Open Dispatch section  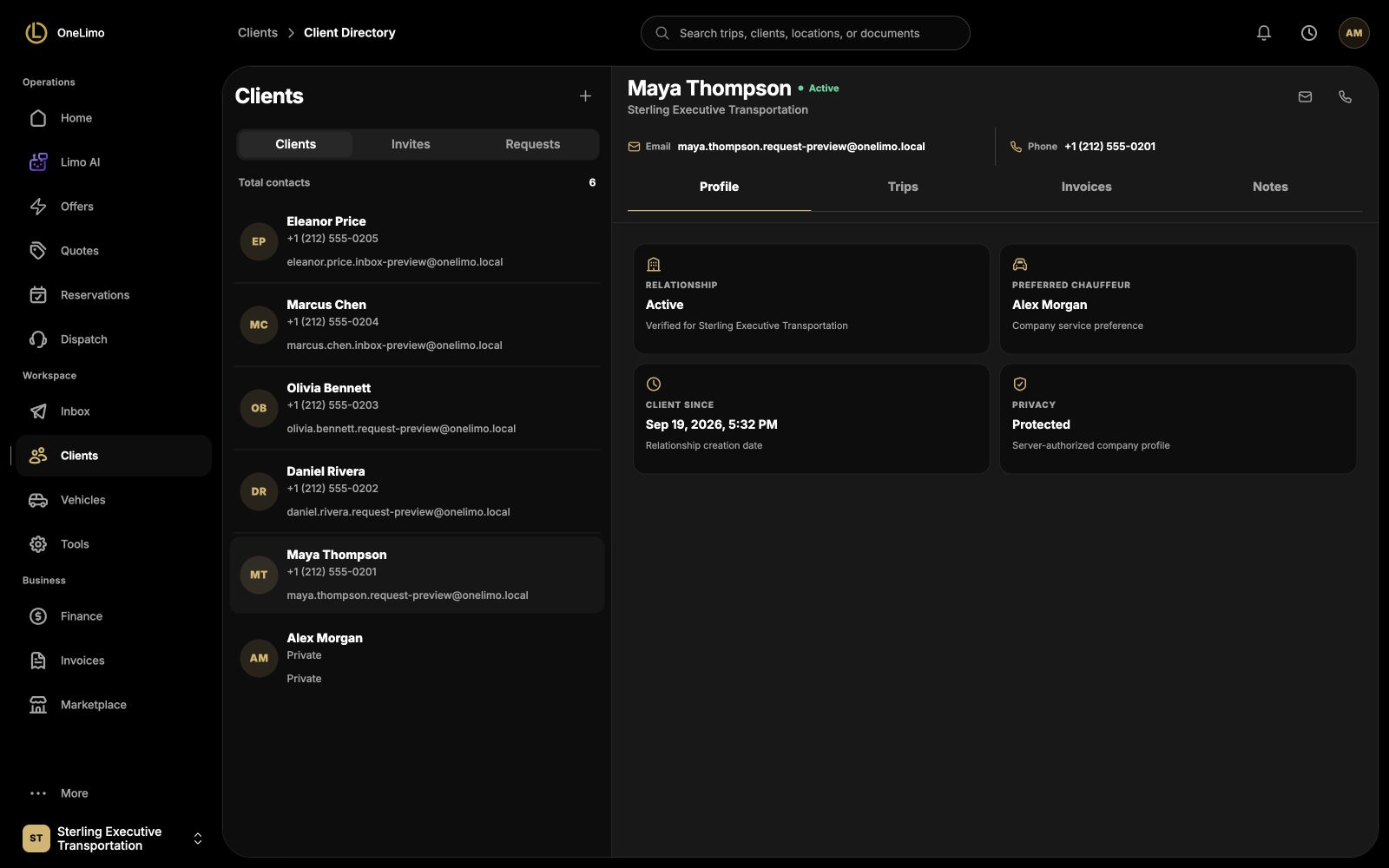pyautogui.click(x=114, y=339)
